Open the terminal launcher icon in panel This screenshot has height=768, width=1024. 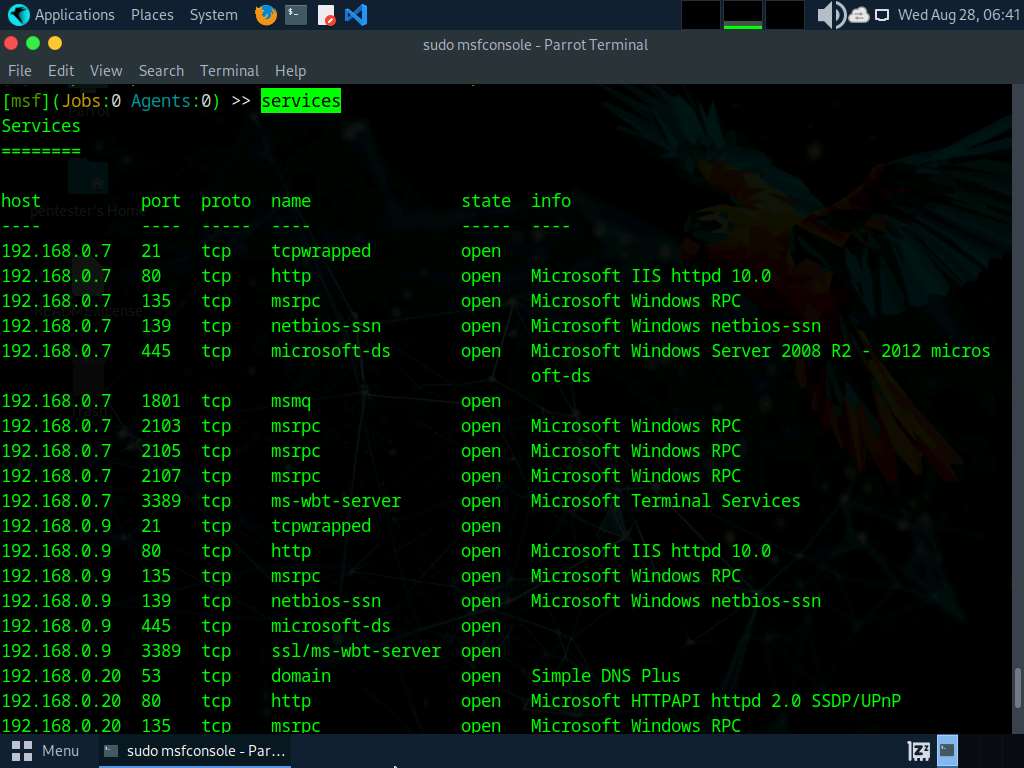click(296, 14)
